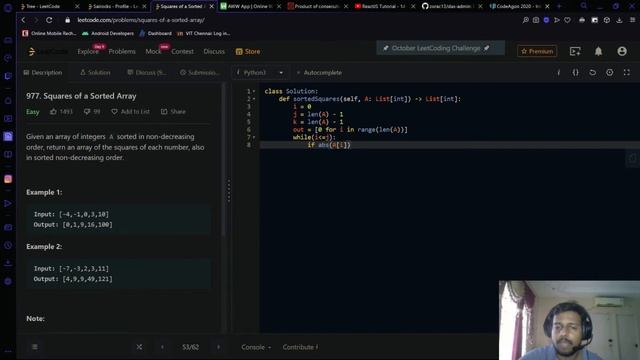Open the problem list hamburger icon
Screen dimensions: 640x360
(x=35, y=347)
